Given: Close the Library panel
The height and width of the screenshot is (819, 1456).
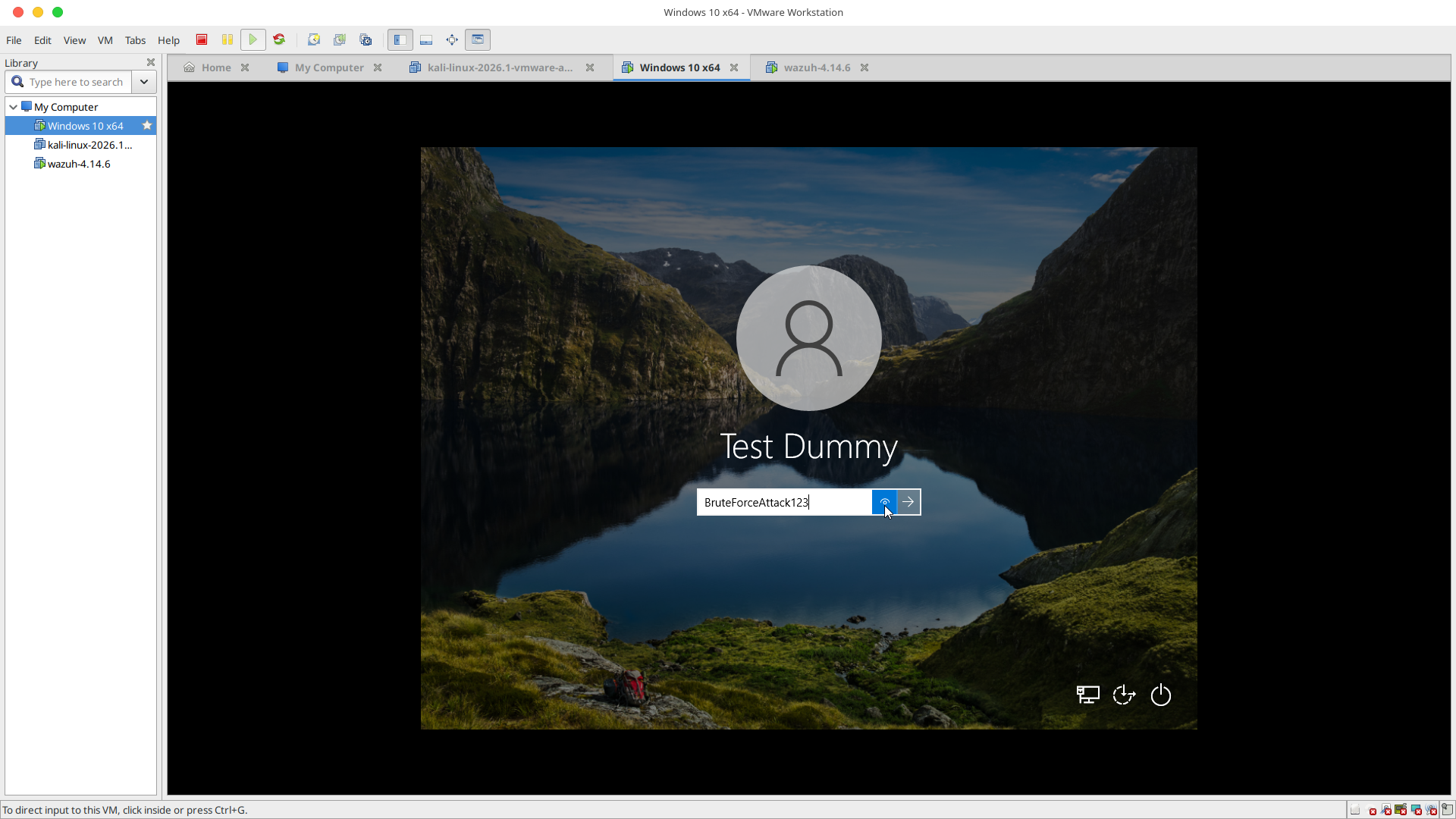Looking at the screenshot, I should click(151, 62).
